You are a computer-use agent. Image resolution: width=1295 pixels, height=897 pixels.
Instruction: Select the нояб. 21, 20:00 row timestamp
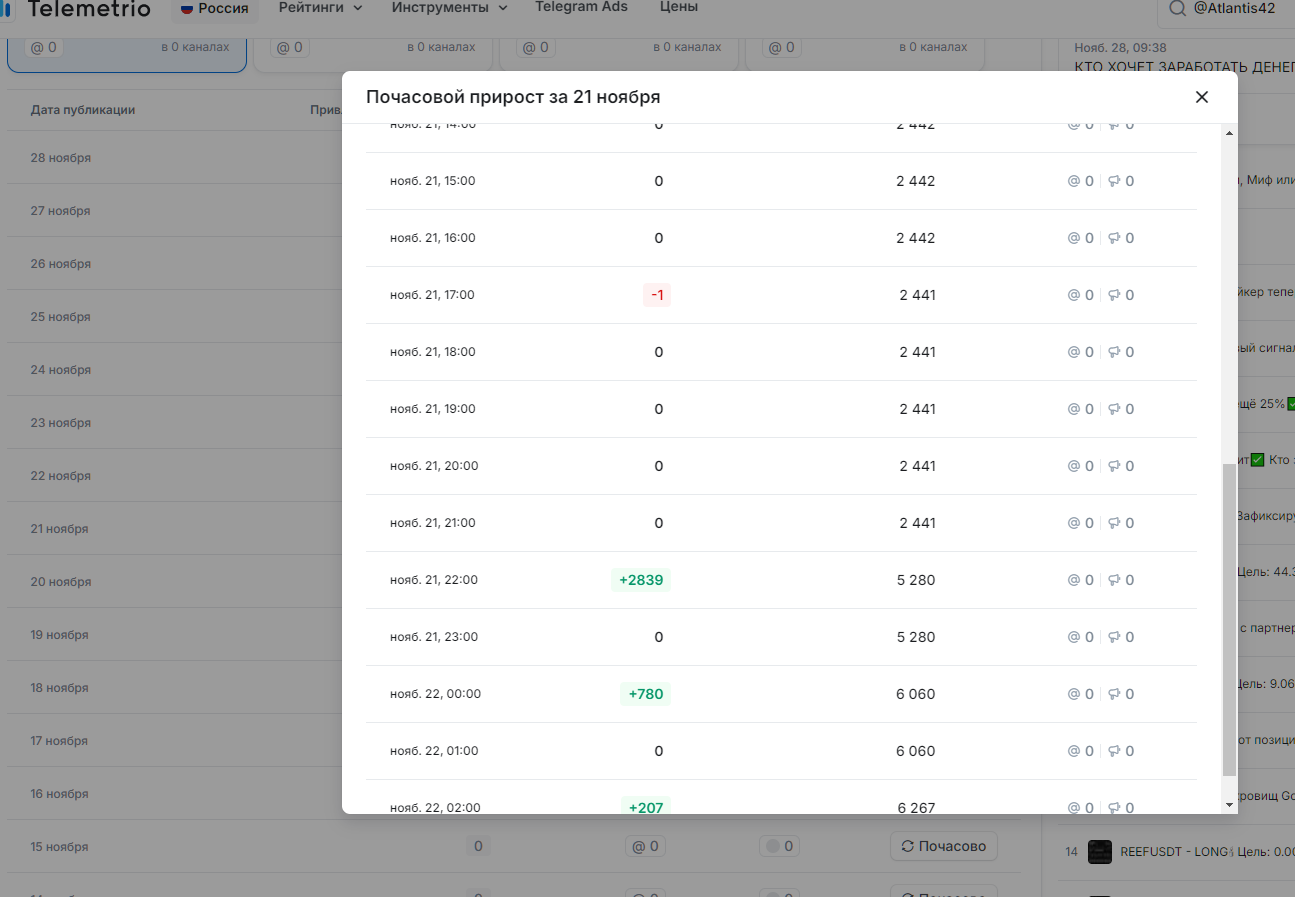tap(434, 466)
